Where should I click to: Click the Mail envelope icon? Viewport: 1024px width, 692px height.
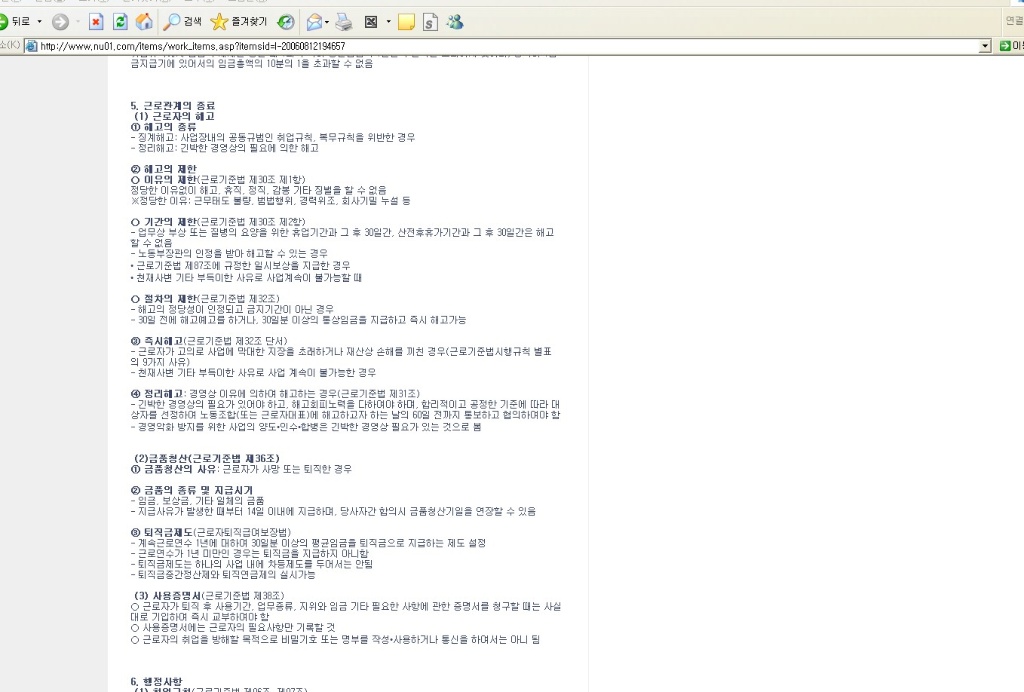click(x=314, y=22)
